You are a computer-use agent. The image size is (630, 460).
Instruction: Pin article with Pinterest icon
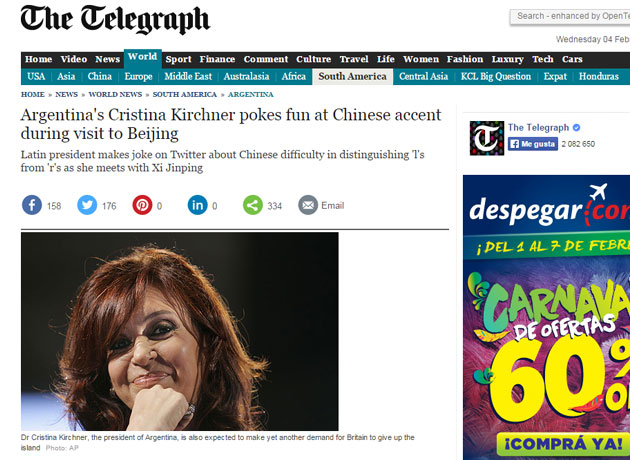tap(142, 205)
